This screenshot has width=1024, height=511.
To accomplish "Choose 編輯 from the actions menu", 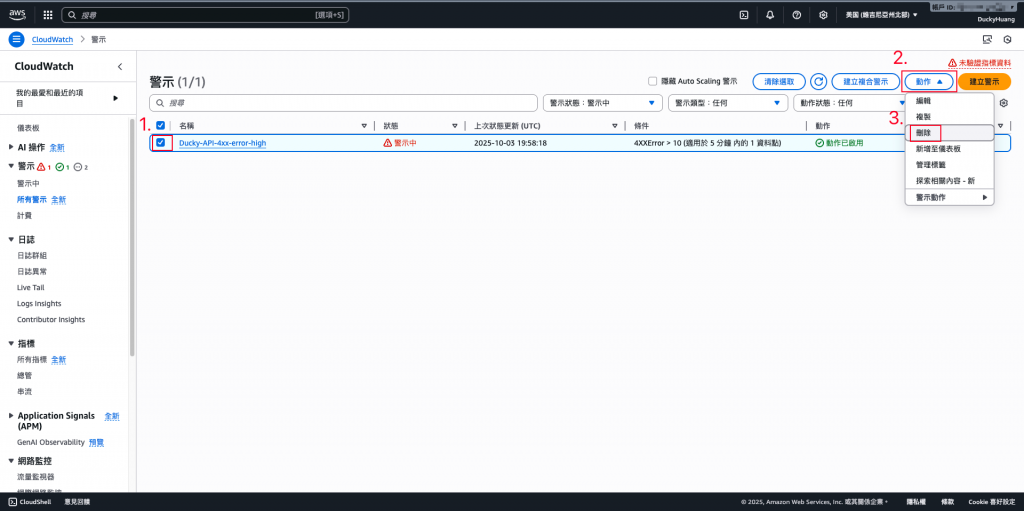I will (x=950, y=101).
